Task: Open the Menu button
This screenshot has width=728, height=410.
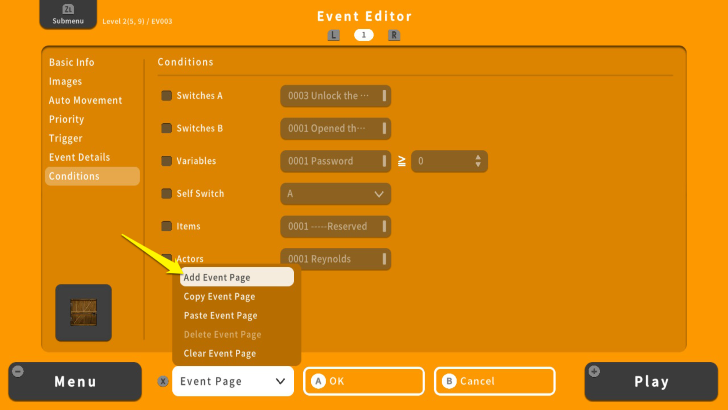Action: [75, 382]
